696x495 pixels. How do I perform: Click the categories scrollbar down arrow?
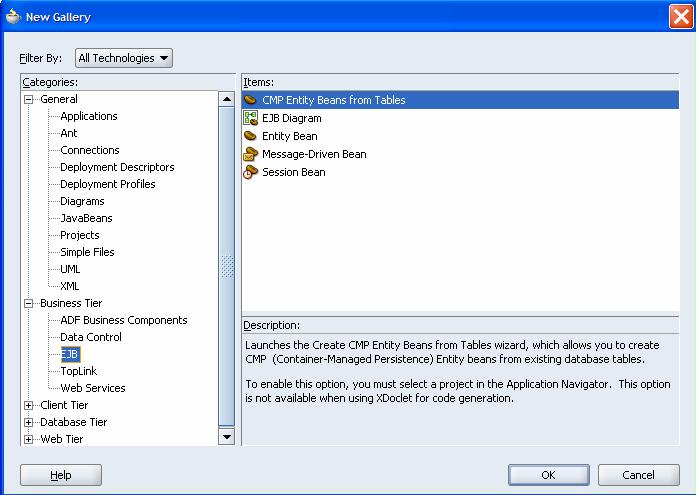[227, 437]
